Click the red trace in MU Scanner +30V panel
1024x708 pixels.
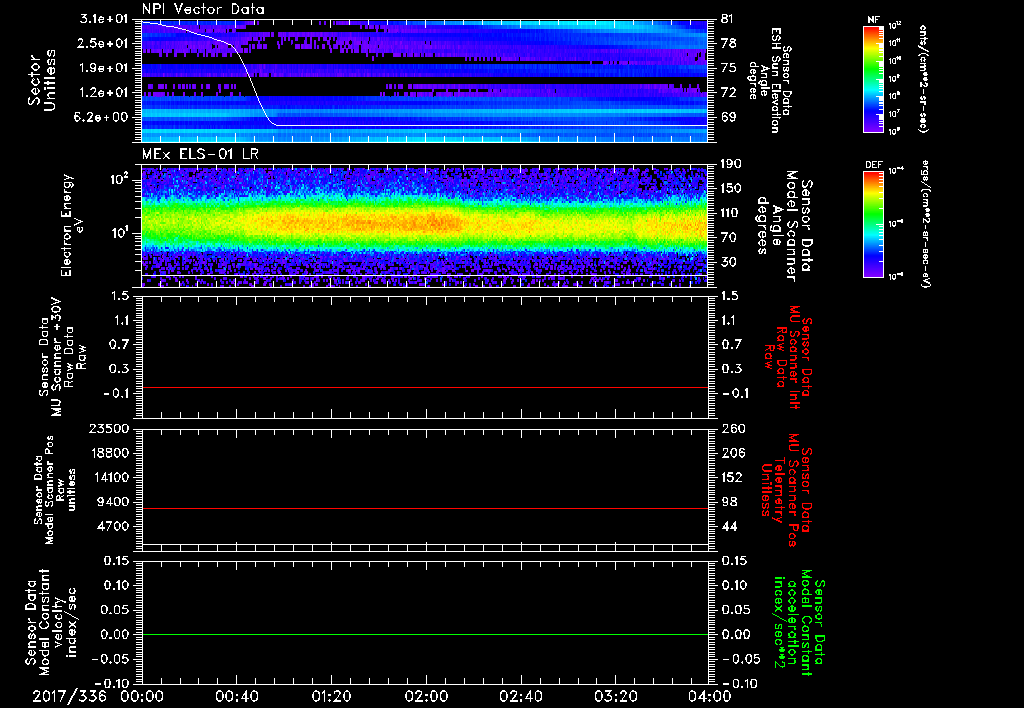pos(424,387)
